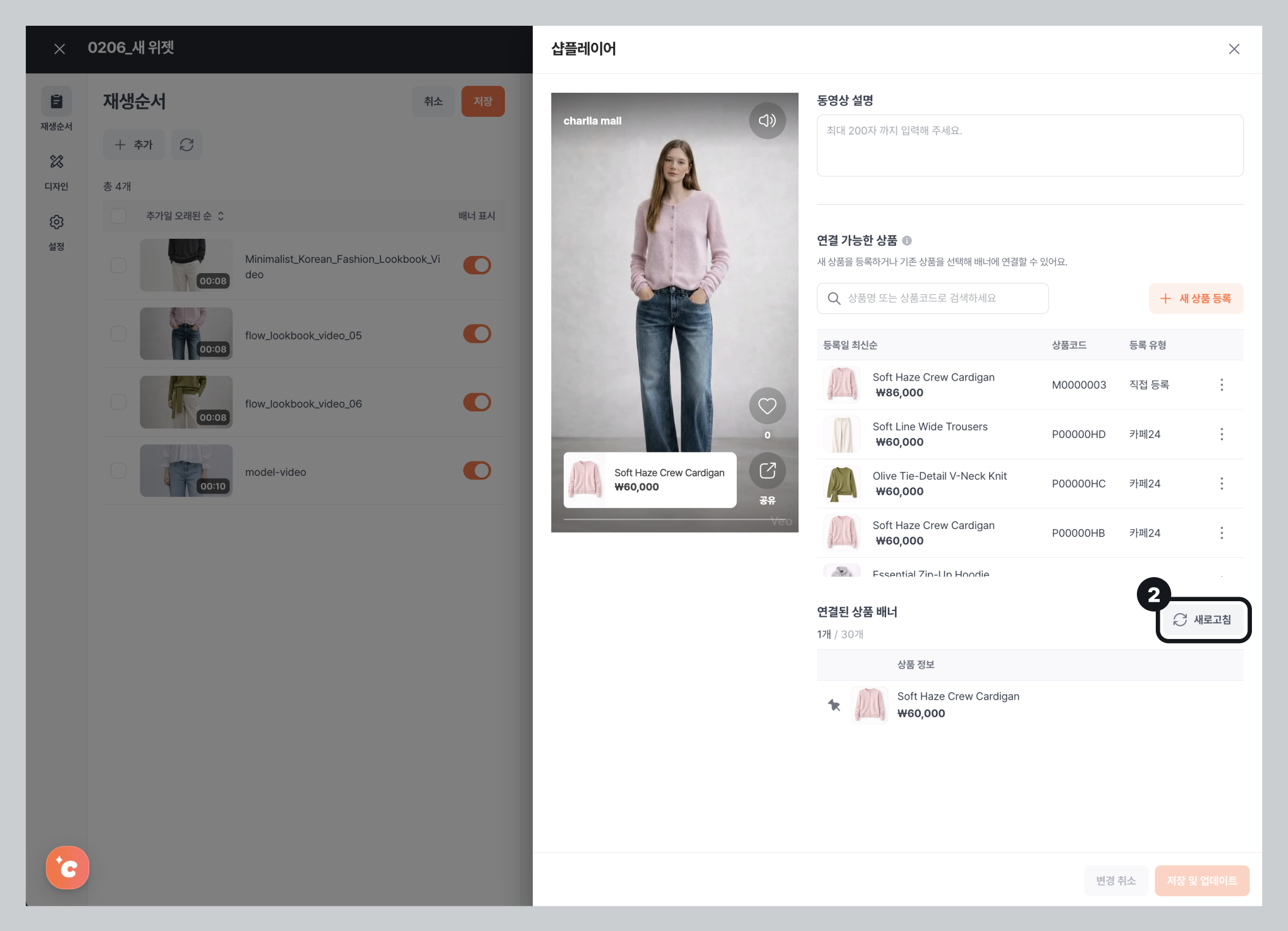Click info icon beside 연결 가능한 상품
This screenshot has height=931, width=1288.
(907, 240)
